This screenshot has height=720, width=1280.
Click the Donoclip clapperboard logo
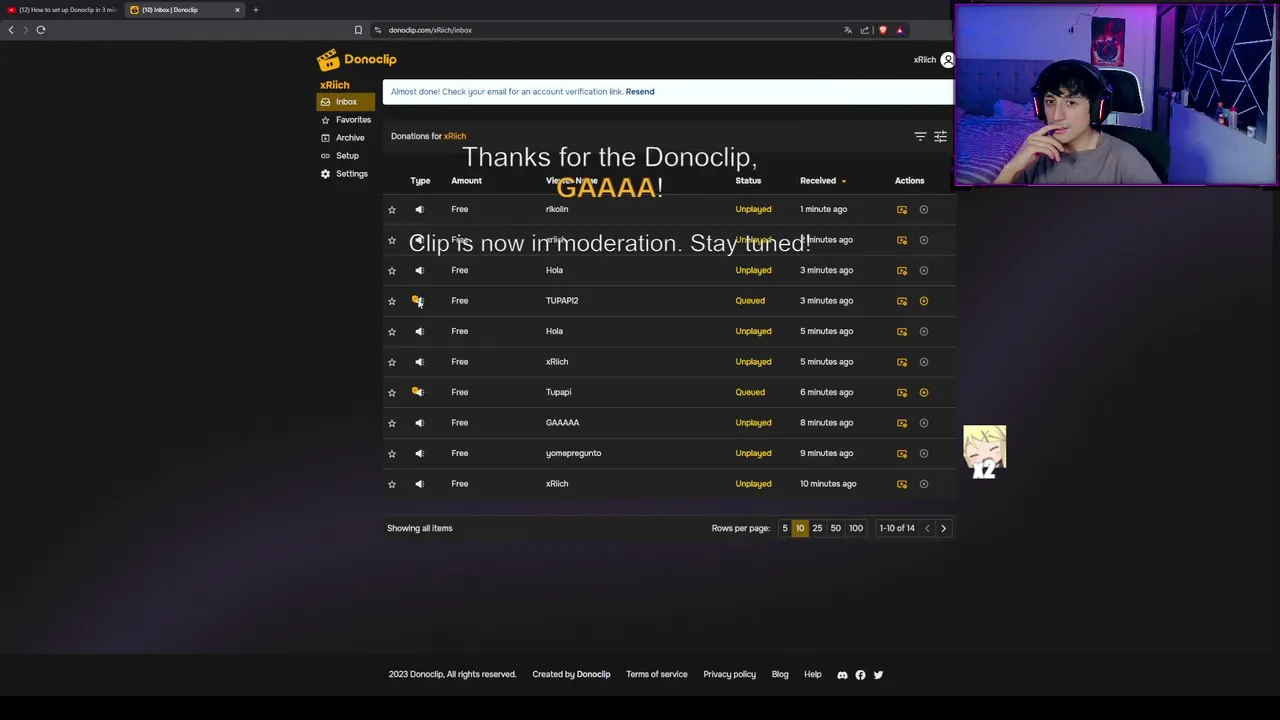(328, 60)
